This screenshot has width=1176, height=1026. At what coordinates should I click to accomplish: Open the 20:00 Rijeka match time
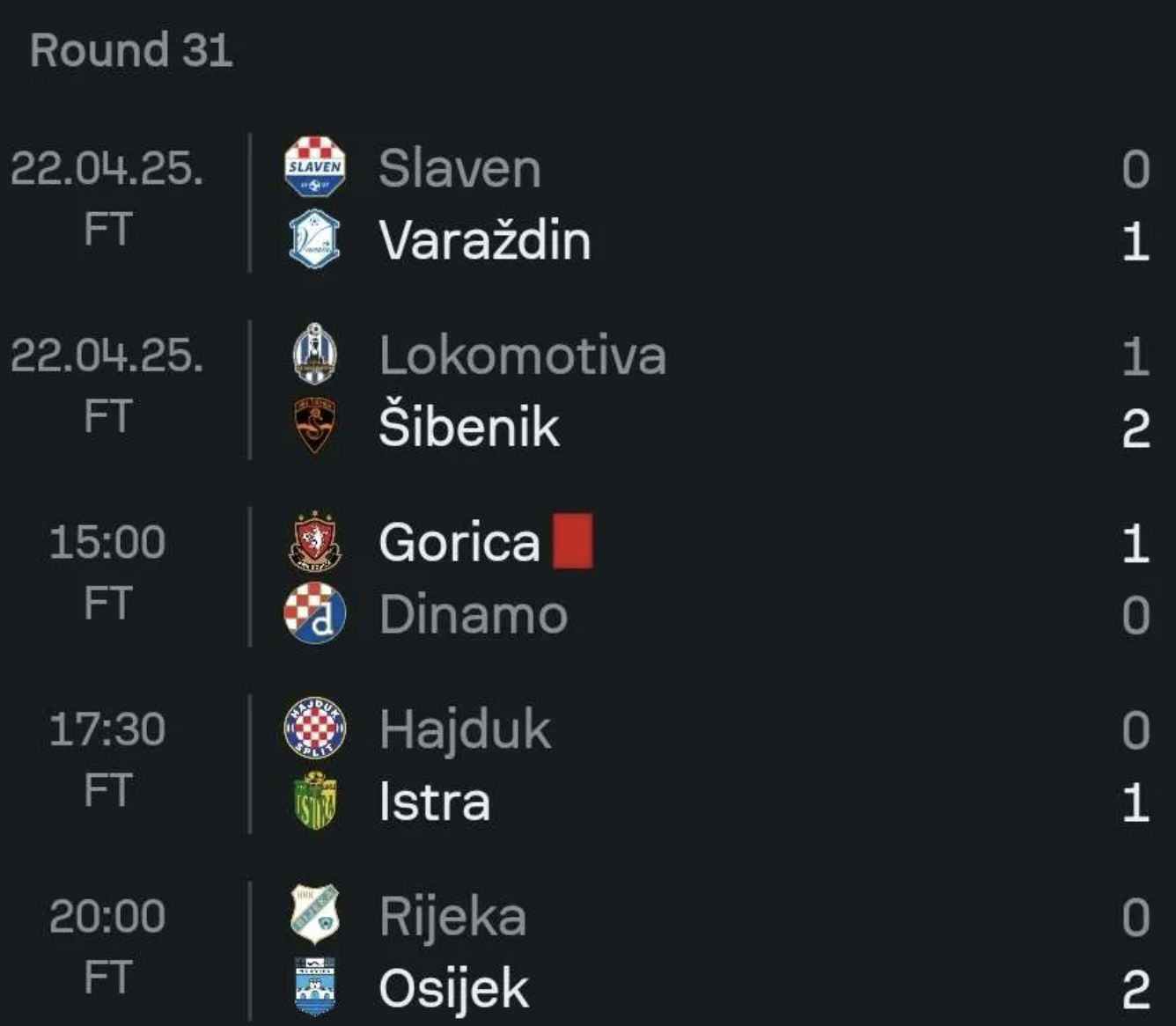[x=107, y=917]
